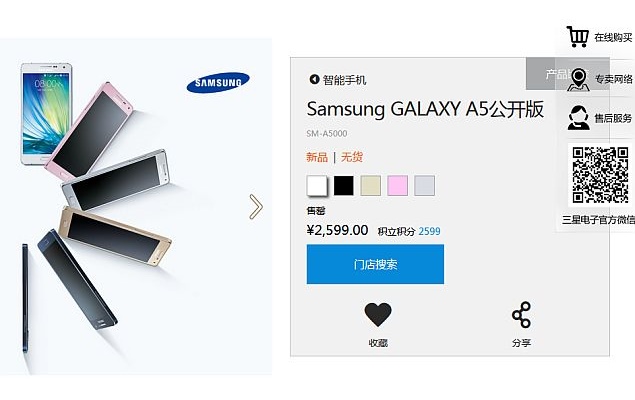Select the white color swatch
635x400 pixels.
[x=317, y=185]
